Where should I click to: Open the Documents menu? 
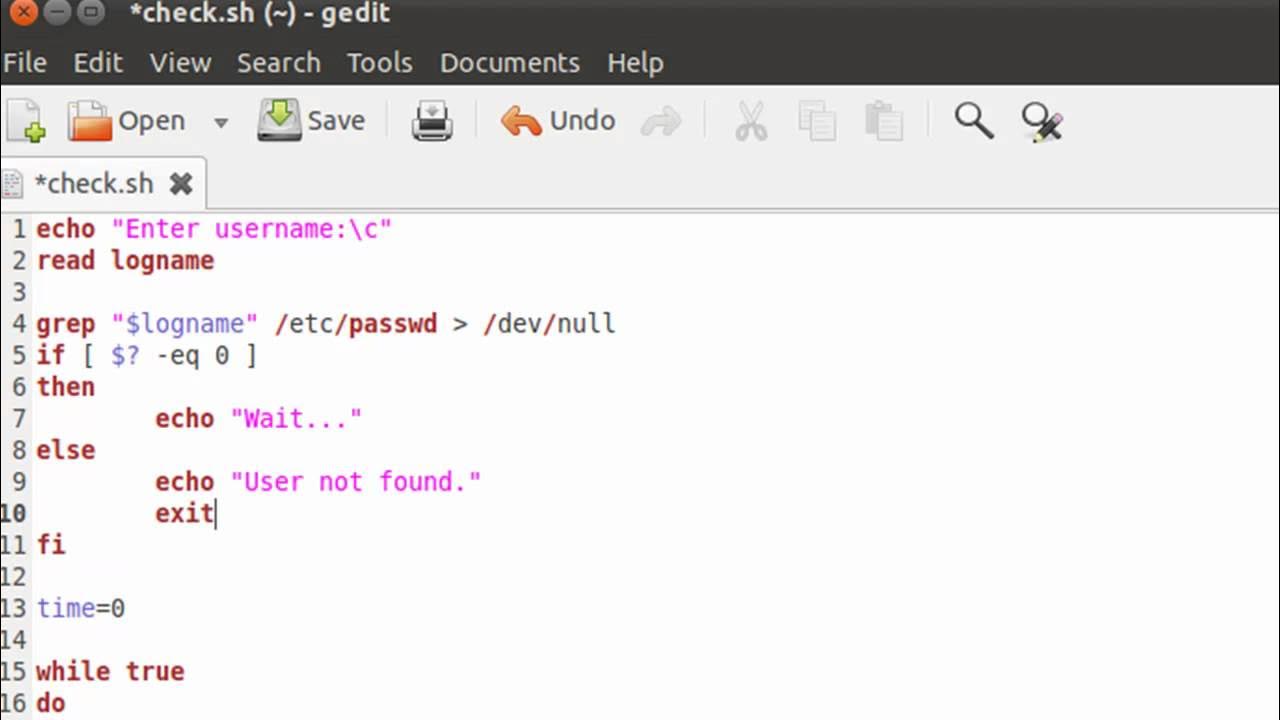(509, 62)
